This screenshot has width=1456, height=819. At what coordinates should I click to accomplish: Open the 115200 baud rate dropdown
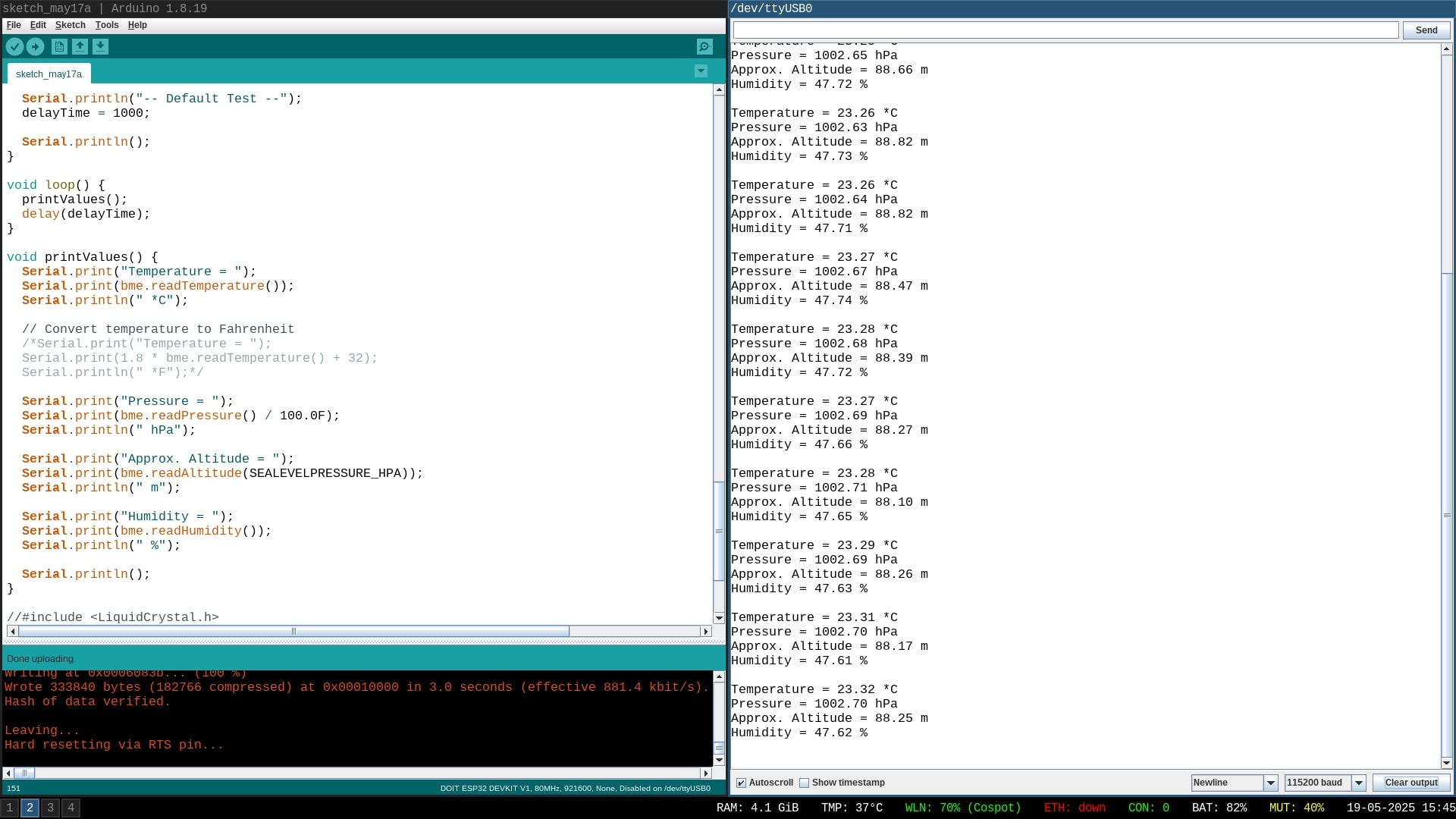pyautogui.click(x=1325, y=783)
